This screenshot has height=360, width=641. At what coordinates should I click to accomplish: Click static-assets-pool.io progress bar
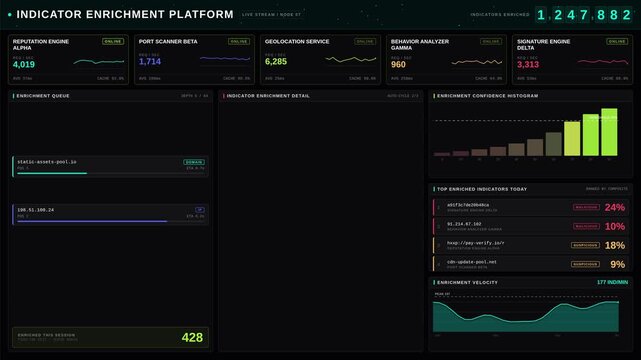pyautogui.click(x=110, y=173)
